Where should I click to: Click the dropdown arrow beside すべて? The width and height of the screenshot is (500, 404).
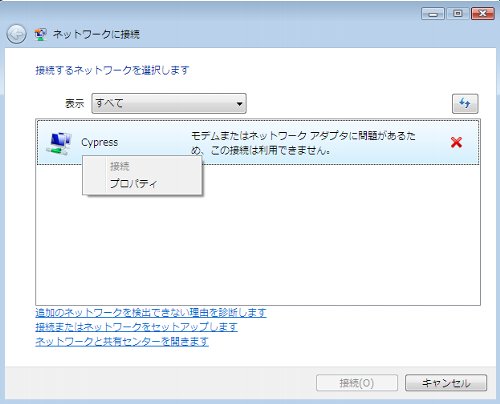coord(239,104)
